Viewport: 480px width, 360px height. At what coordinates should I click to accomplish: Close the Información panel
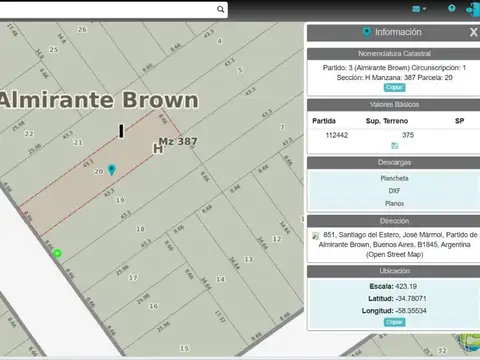click(x=474, y=32)
